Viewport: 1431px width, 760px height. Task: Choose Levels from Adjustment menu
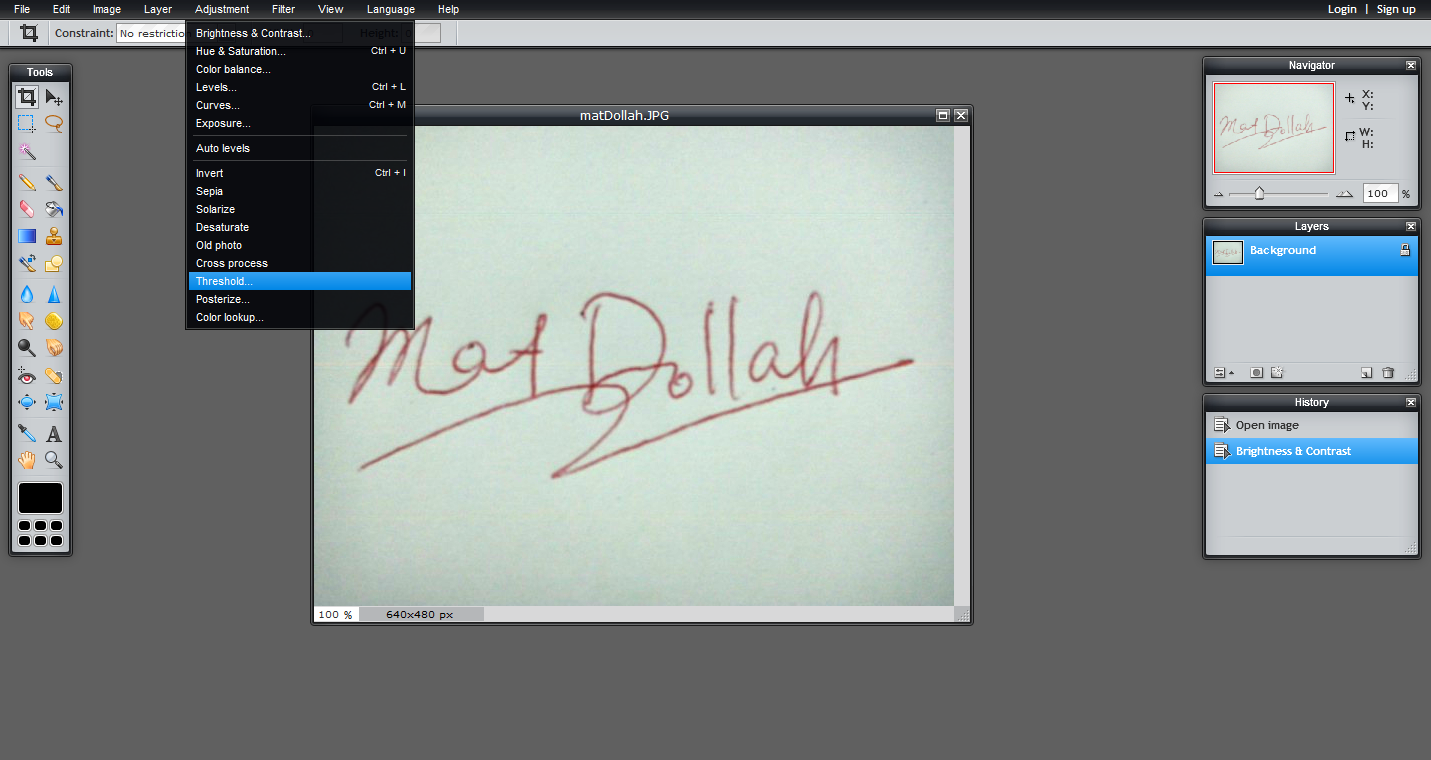coord(300,87)
